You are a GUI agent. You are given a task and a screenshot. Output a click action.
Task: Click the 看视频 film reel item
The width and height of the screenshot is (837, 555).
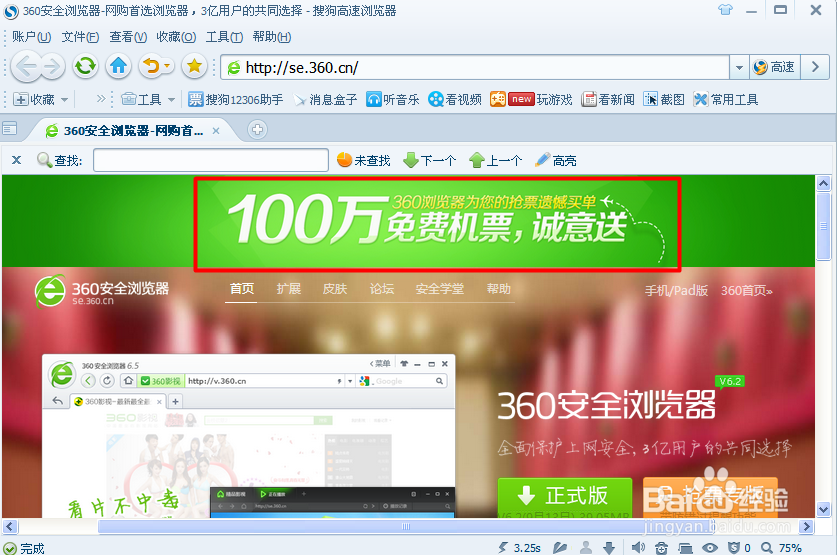tap(455, 99)
